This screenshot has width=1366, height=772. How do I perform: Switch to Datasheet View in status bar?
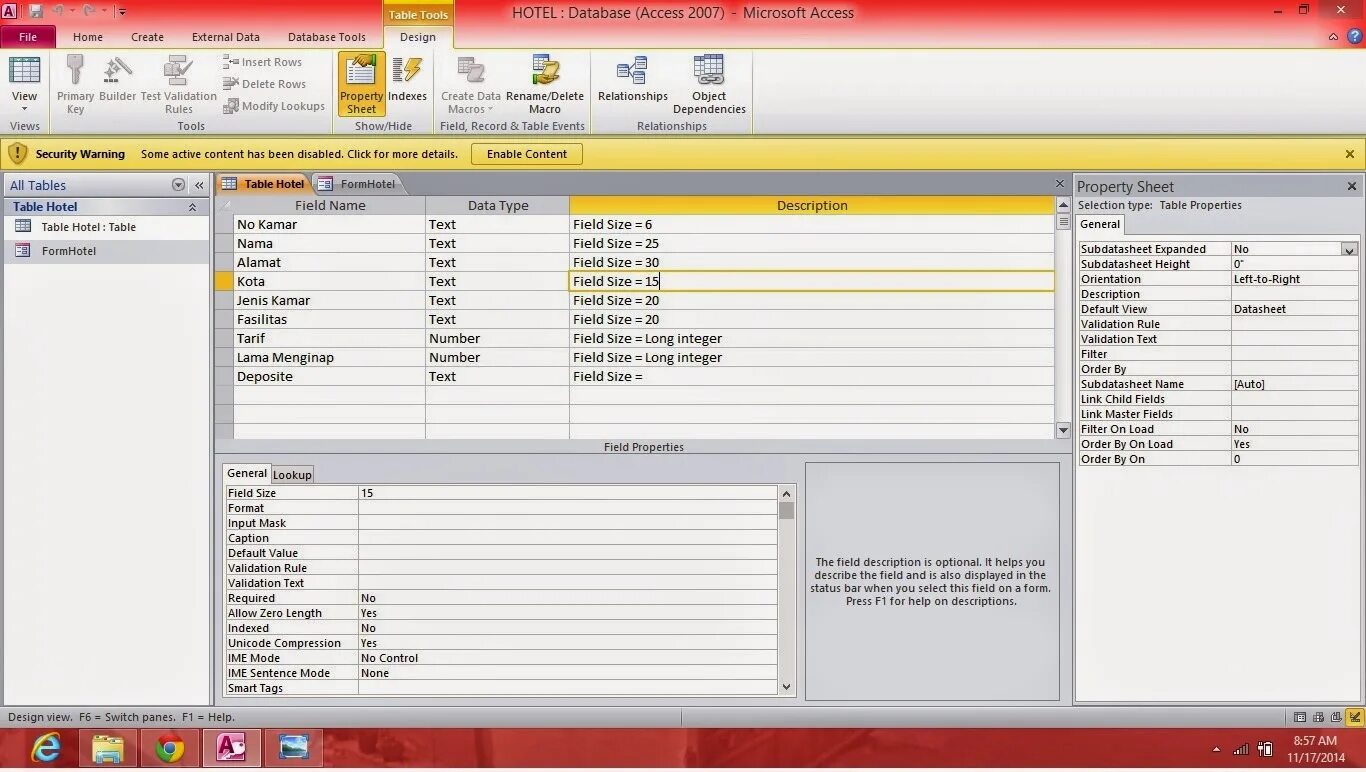[x=1299, y=717]
